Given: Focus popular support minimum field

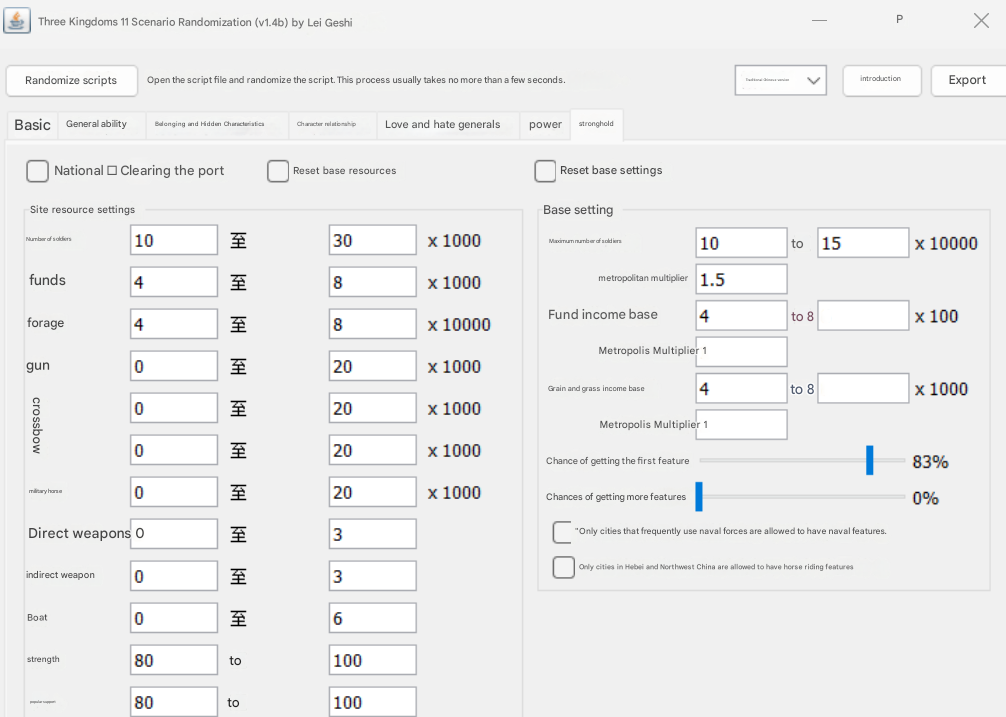Looking at the screenshot, I should click(174, 702).
